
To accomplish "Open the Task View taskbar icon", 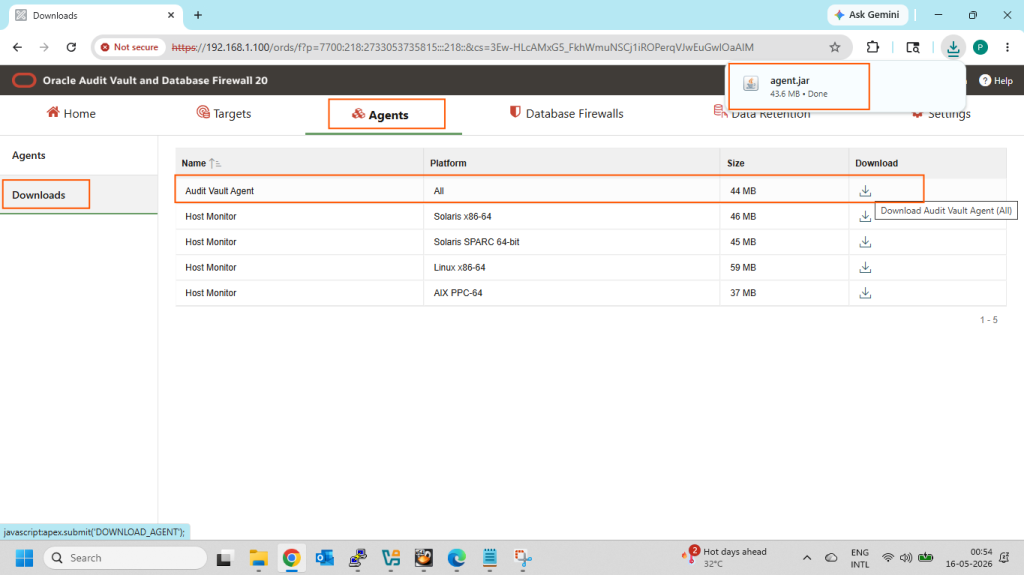I will coord(225,558).
